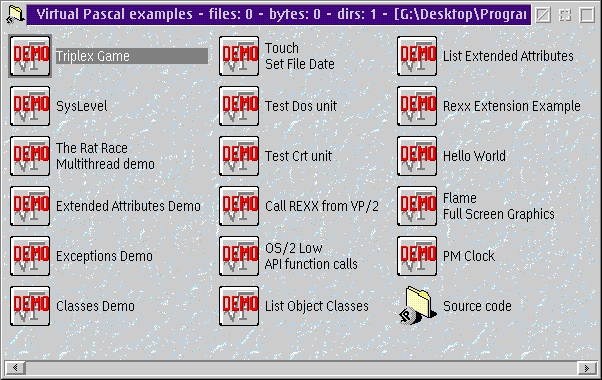Click "The Rat Race Multithread demo" label
This screenshot has width=602, height=380.
[105, 156]
